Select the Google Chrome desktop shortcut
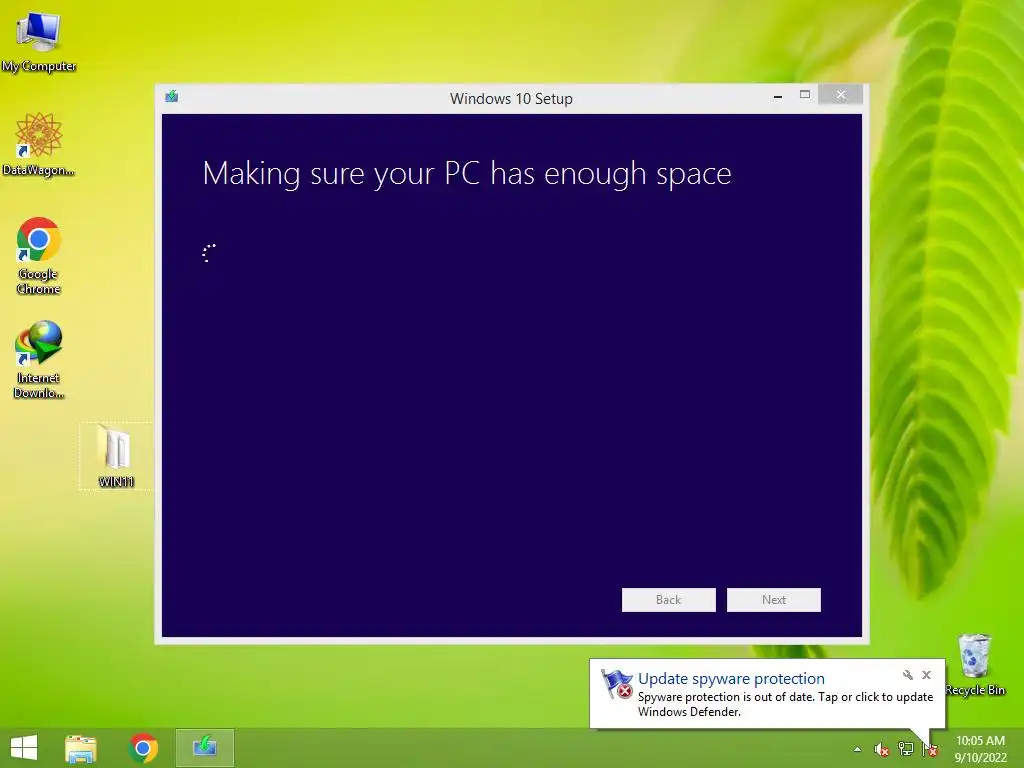 (39, 256)
